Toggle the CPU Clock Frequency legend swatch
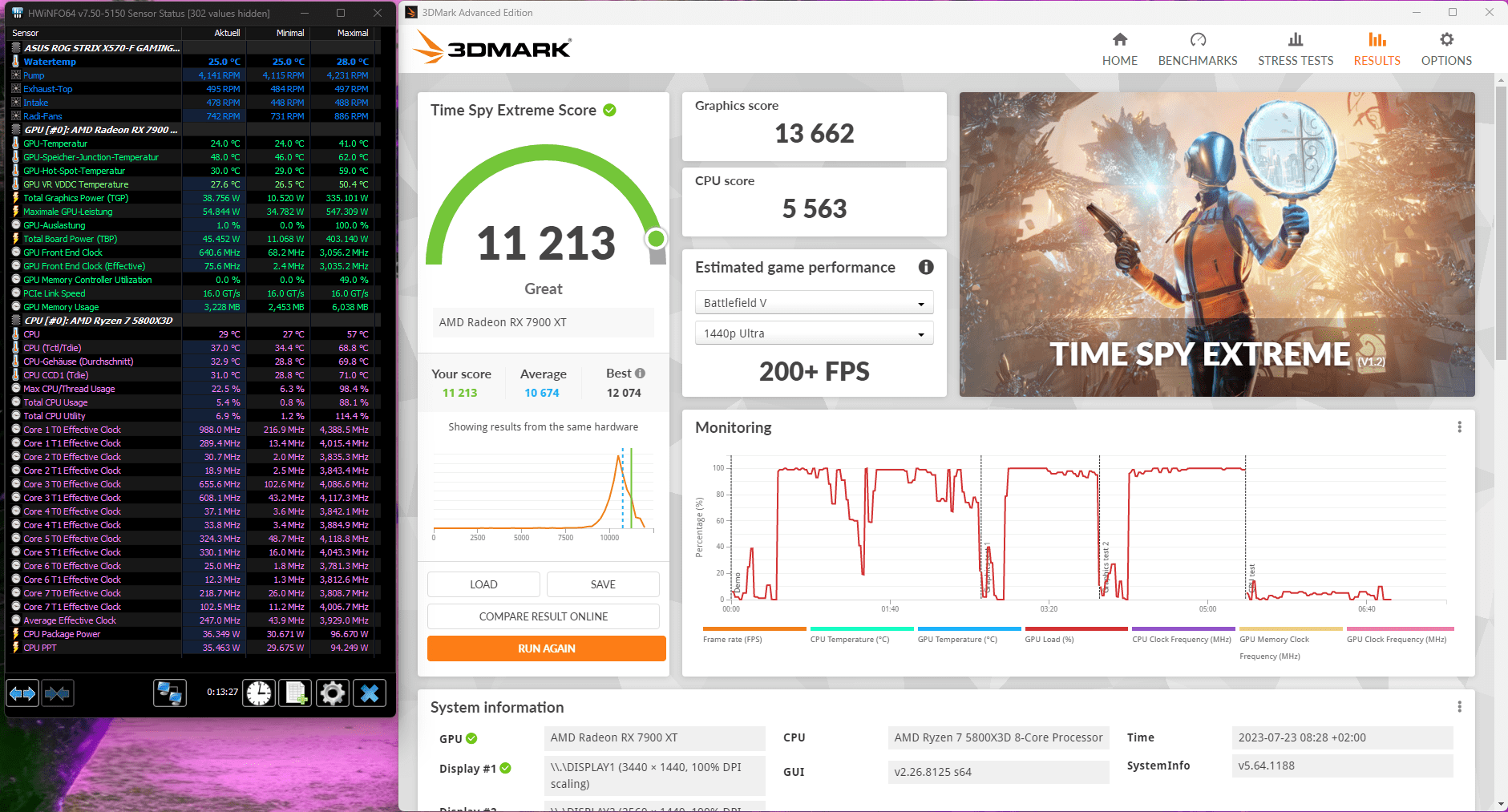Image resolution: width=1508 pixels, height=812 pixels. [x=1183, y=628]
